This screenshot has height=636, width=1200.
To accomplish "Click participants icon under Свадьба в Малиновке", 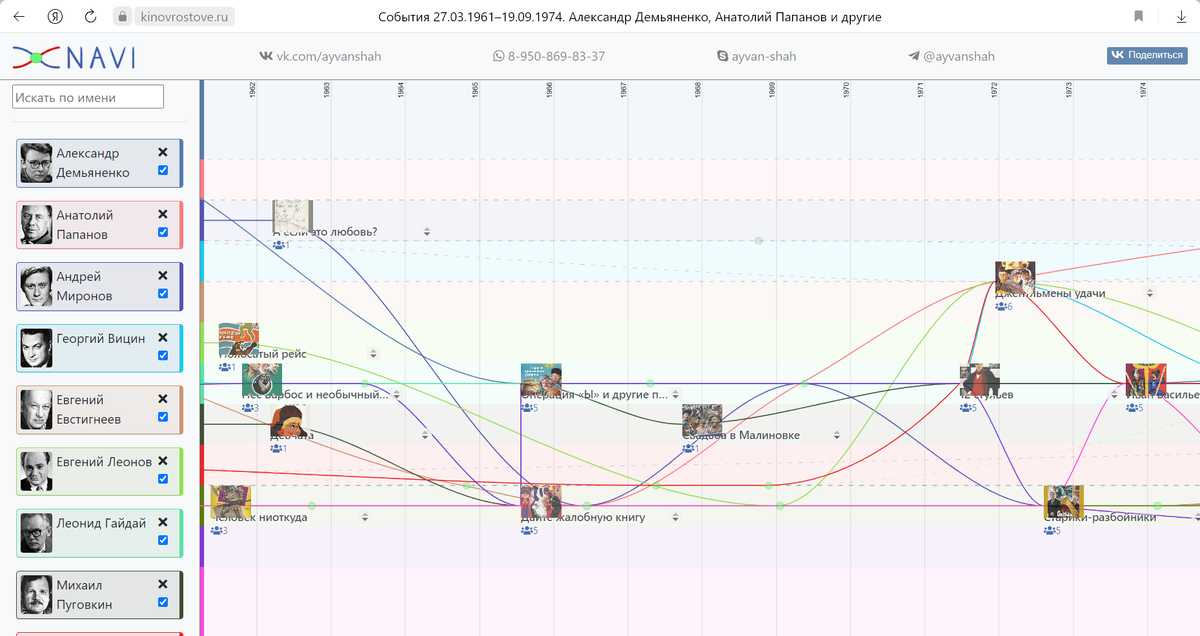I will pyautogui.click(x=690, y=449).
